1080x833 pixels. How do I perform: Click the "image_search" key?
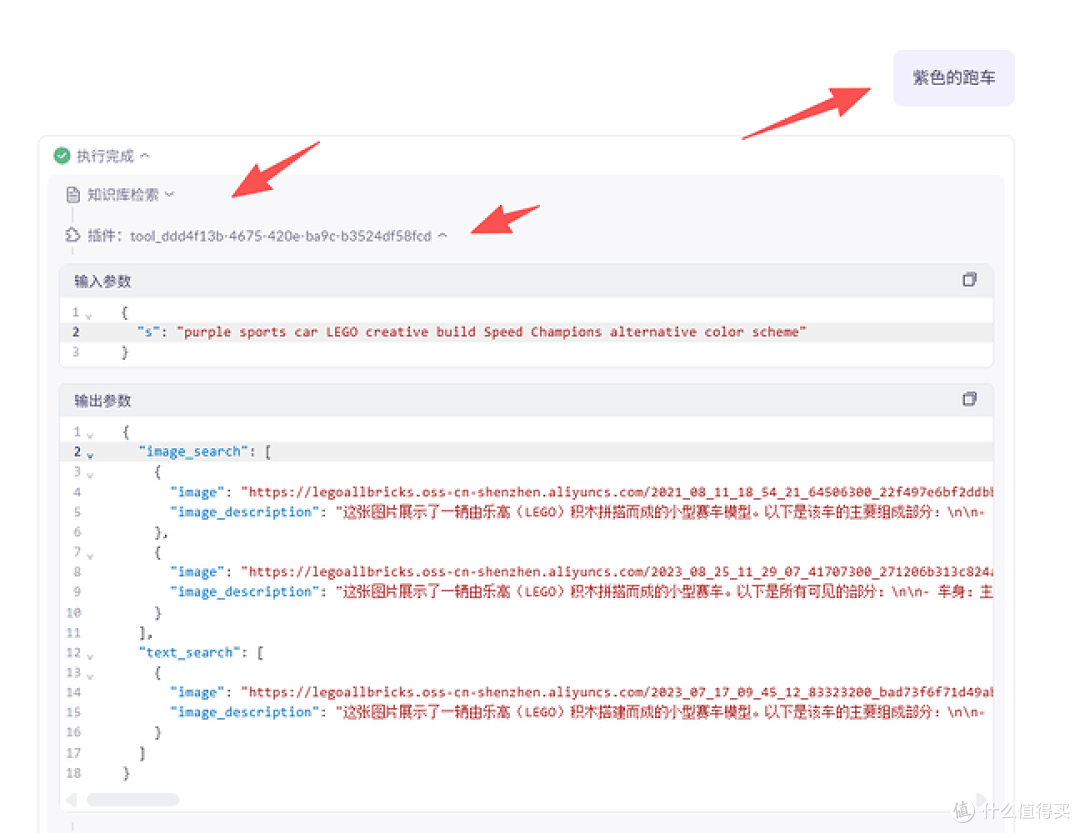click(193, 451)
